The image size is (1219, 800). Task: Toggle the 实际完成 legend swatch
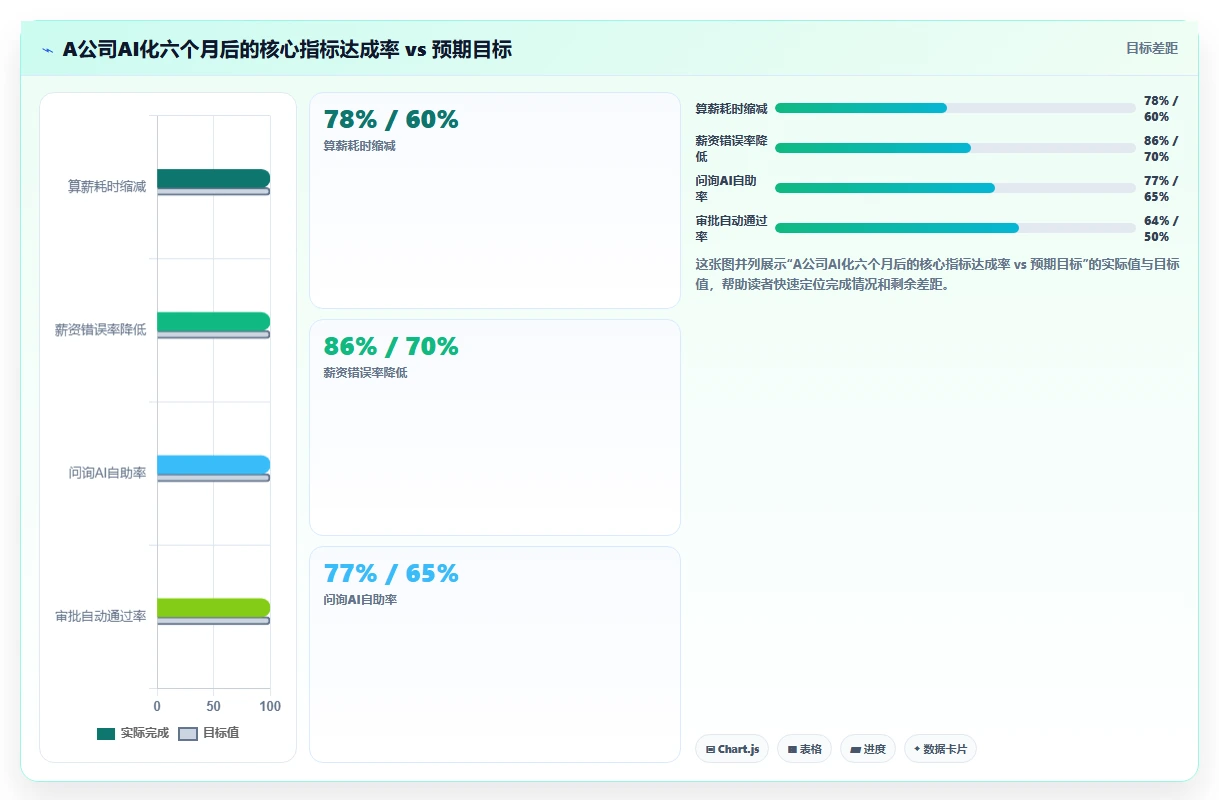pos(106,734)
